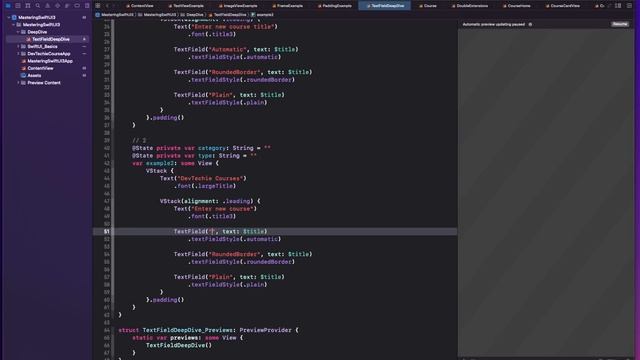The height and width of the screenshot is (360, 640).
Task: Switch to the DoubleExtensions tab
Action: [470, 6]
